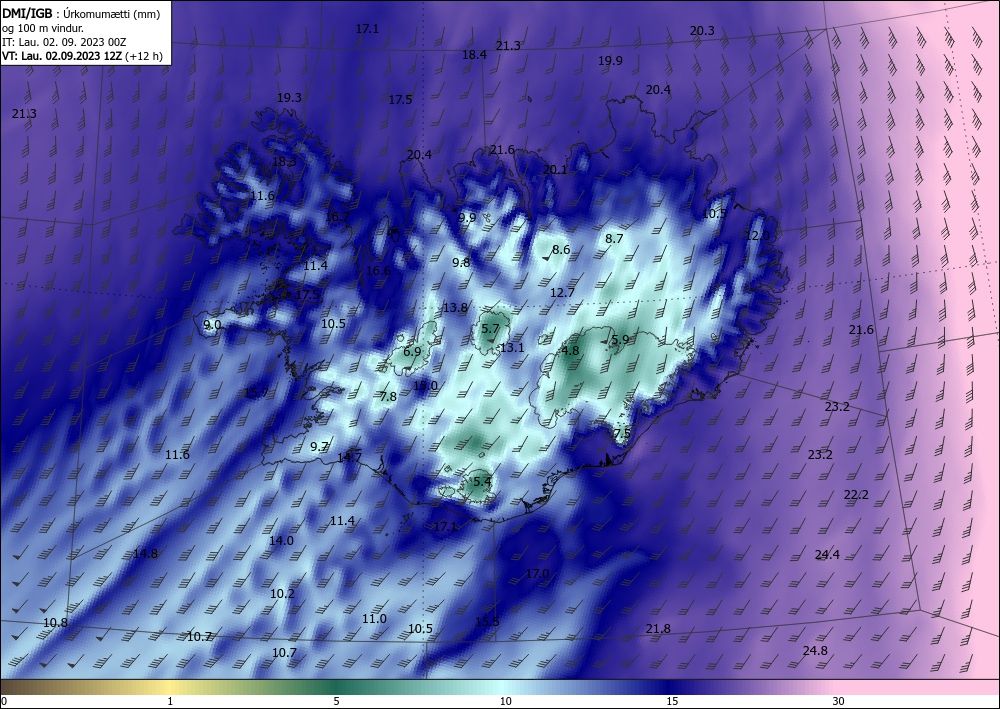Click the map value 9.9
The height and width of the screenshot is (709, 1000).
[x=467, y=218]
